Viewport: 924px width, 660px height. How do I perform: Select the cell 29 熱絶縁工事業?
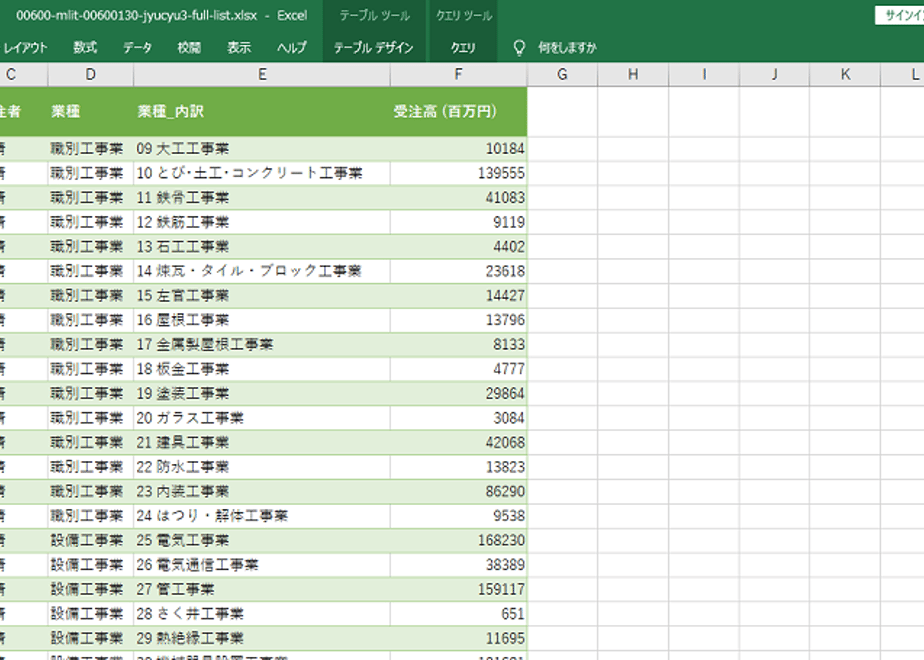(262, 638)
